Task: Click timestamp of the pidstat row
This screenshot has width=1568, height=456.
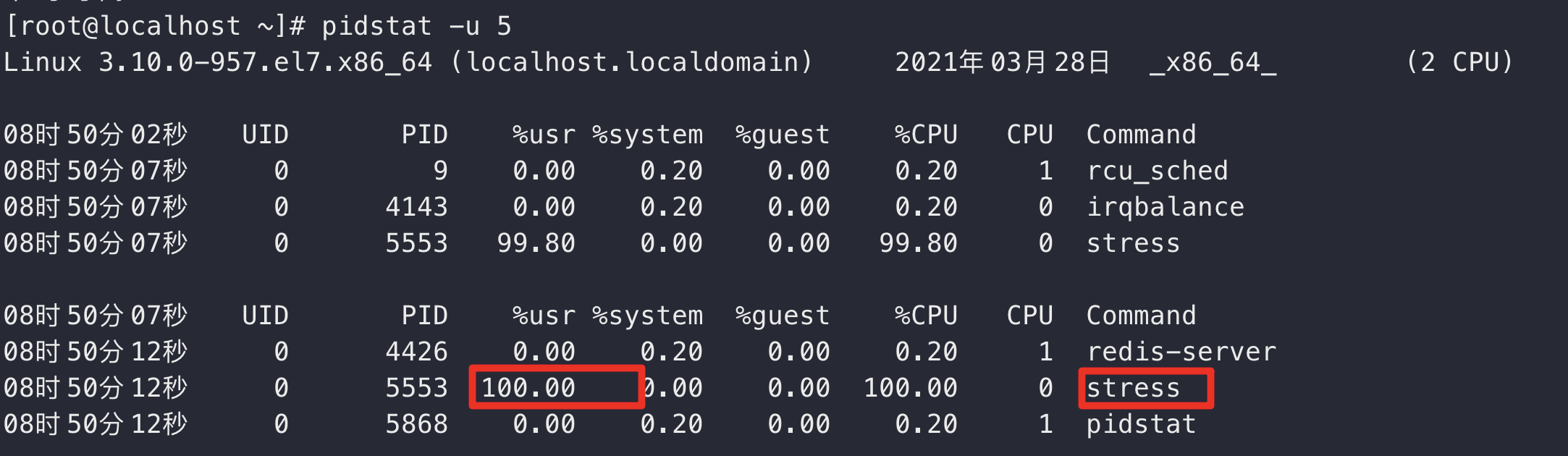Action: coord(96,425)
